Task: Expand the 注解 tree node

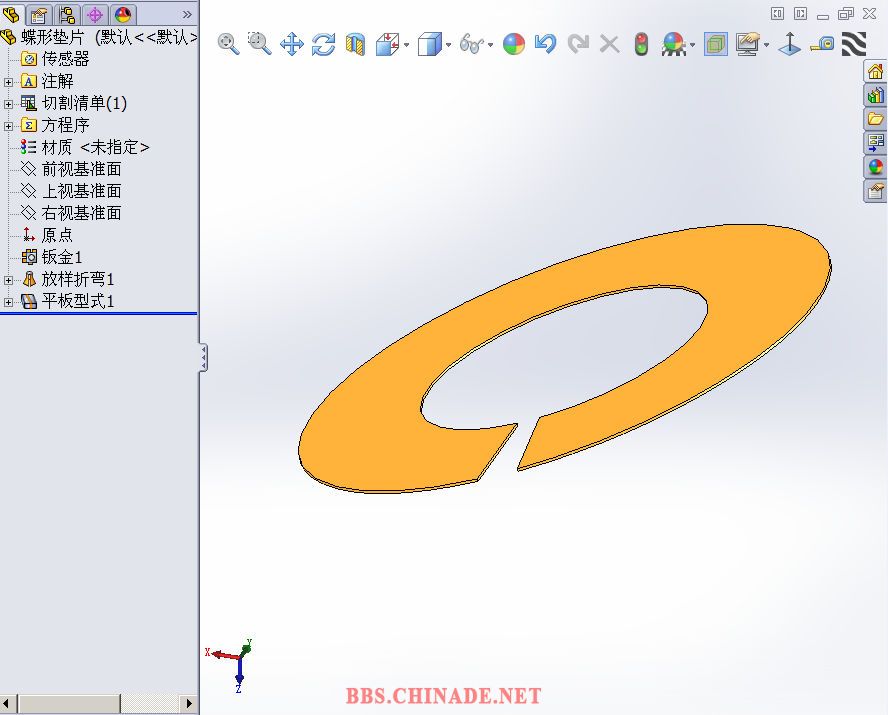Action: pos(9,81)
